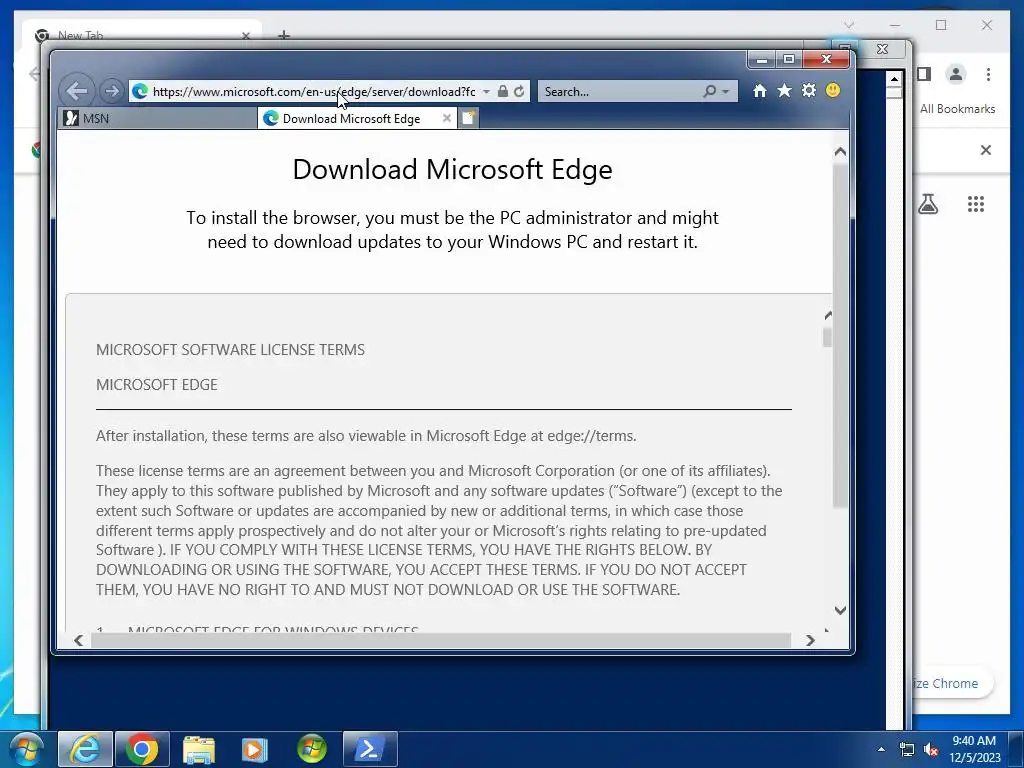Open Chrome Labs flask icon
Viewport: 1024px width, 768px height.
[928, 204]
